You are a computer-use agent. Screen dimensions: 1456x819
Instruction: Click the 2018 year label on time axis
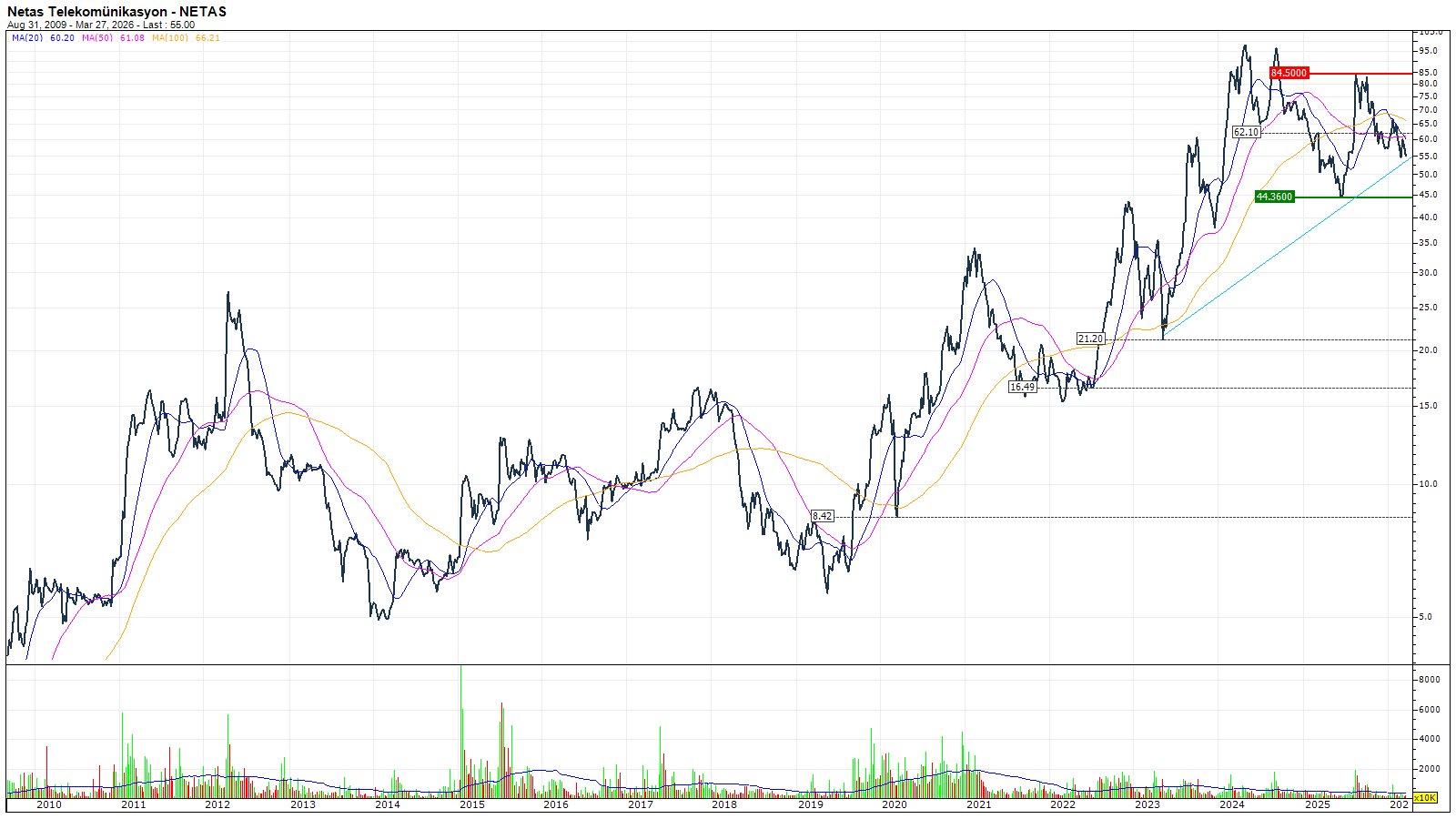pyautogui.click(x=724, y=804)
